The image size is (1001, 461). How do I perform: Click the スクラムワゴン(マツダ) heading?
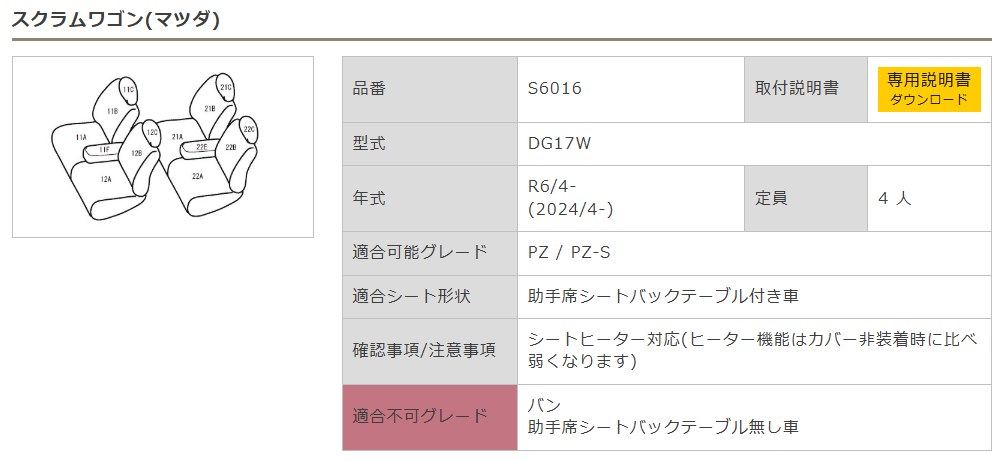pyautogui.click(x=116, y=19)
